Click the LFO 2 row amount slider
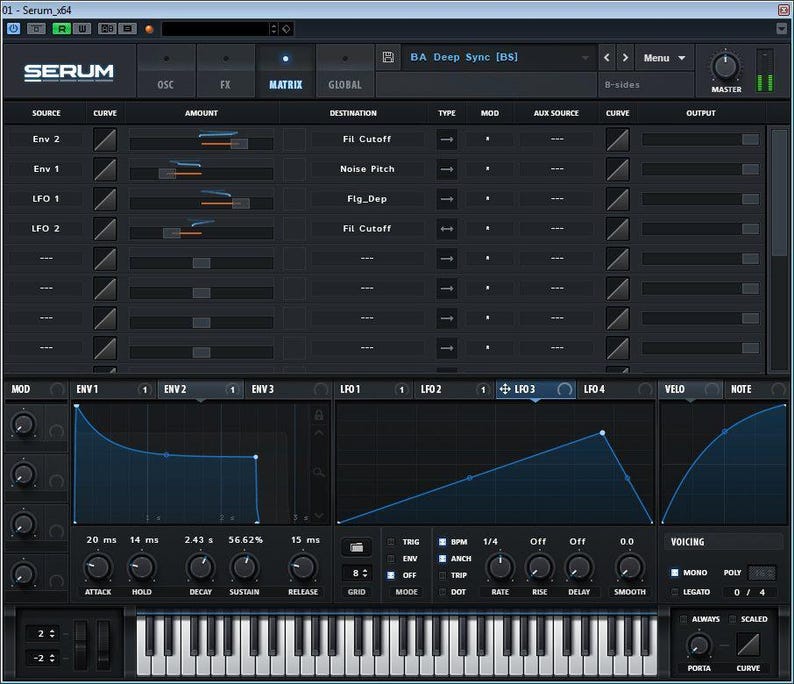 click(202, 233)
